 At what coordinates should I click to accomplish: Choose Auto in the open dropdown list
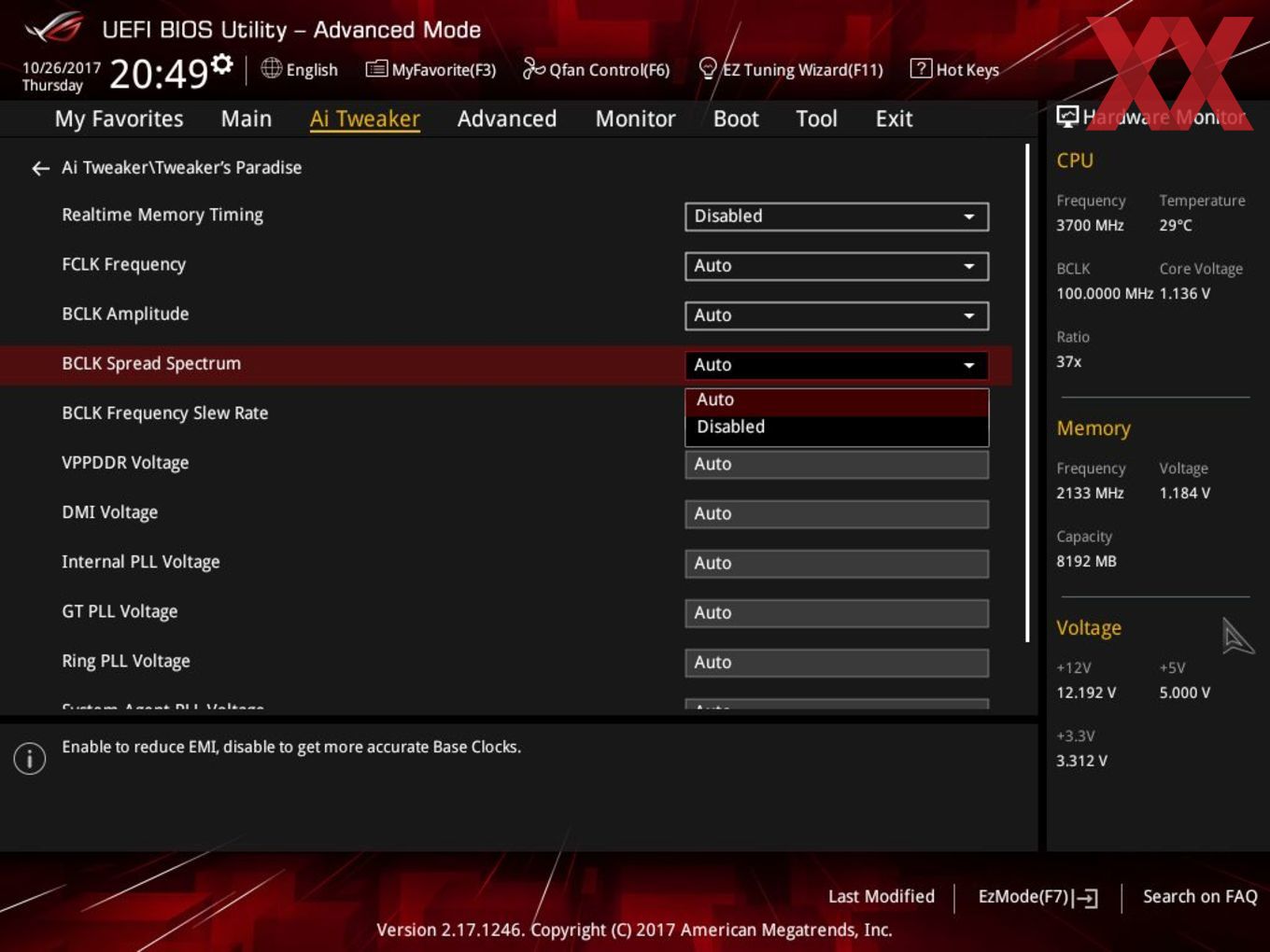click(x=836, y=400)
